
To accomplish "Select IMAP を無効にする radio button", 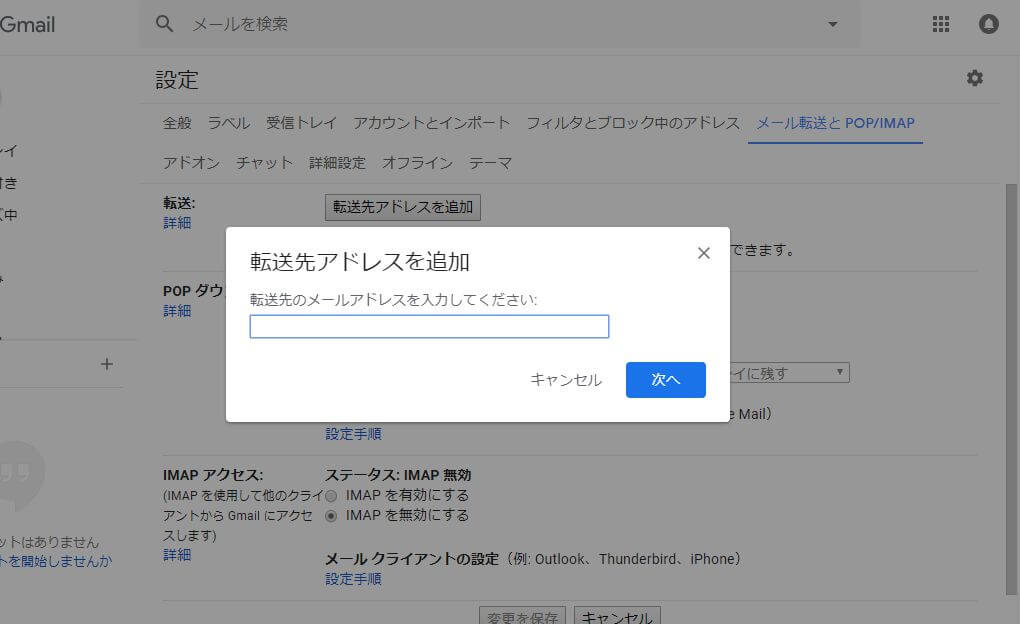I will [x=331, y=516].
